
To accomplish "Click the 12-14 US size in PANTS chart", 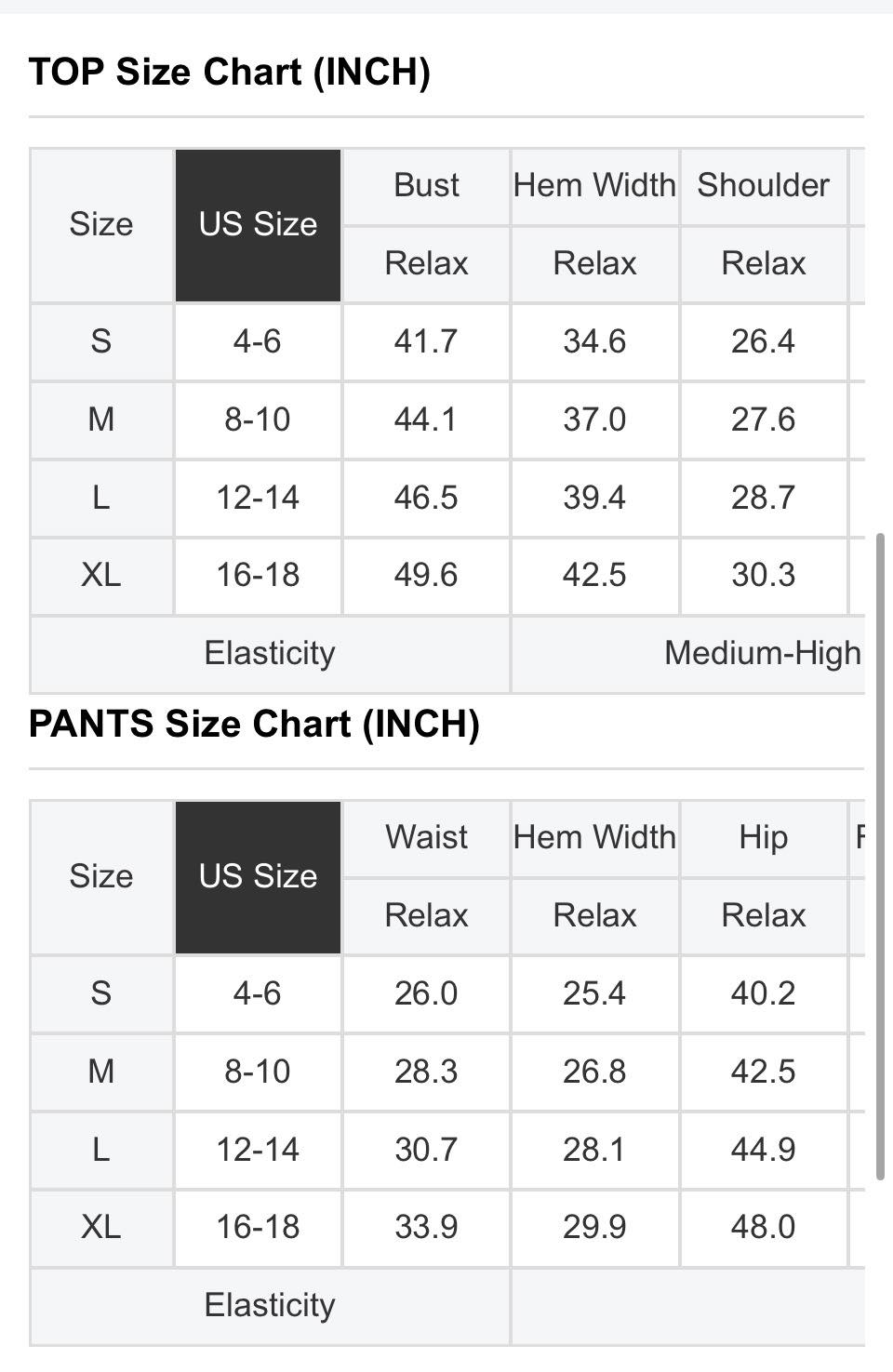I will pos(258,1151).
